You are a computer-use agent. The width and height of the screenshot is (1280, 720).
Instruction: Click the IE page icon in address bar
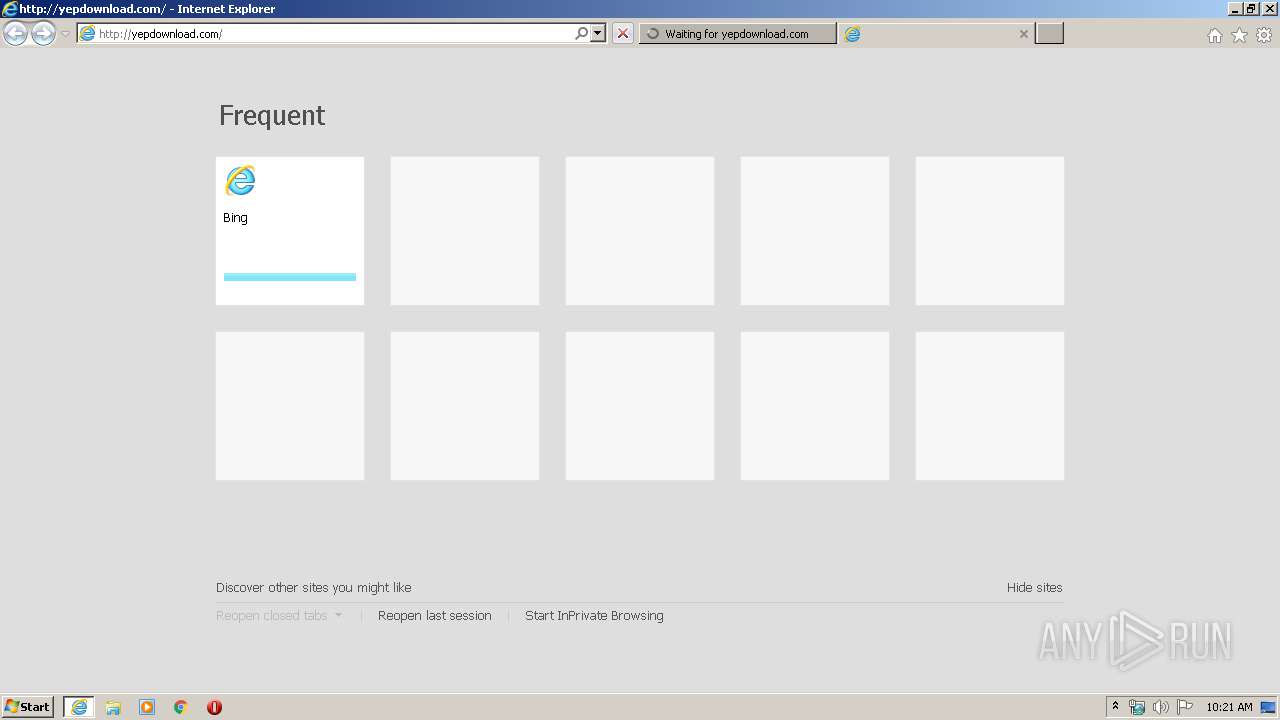(87, 34)
